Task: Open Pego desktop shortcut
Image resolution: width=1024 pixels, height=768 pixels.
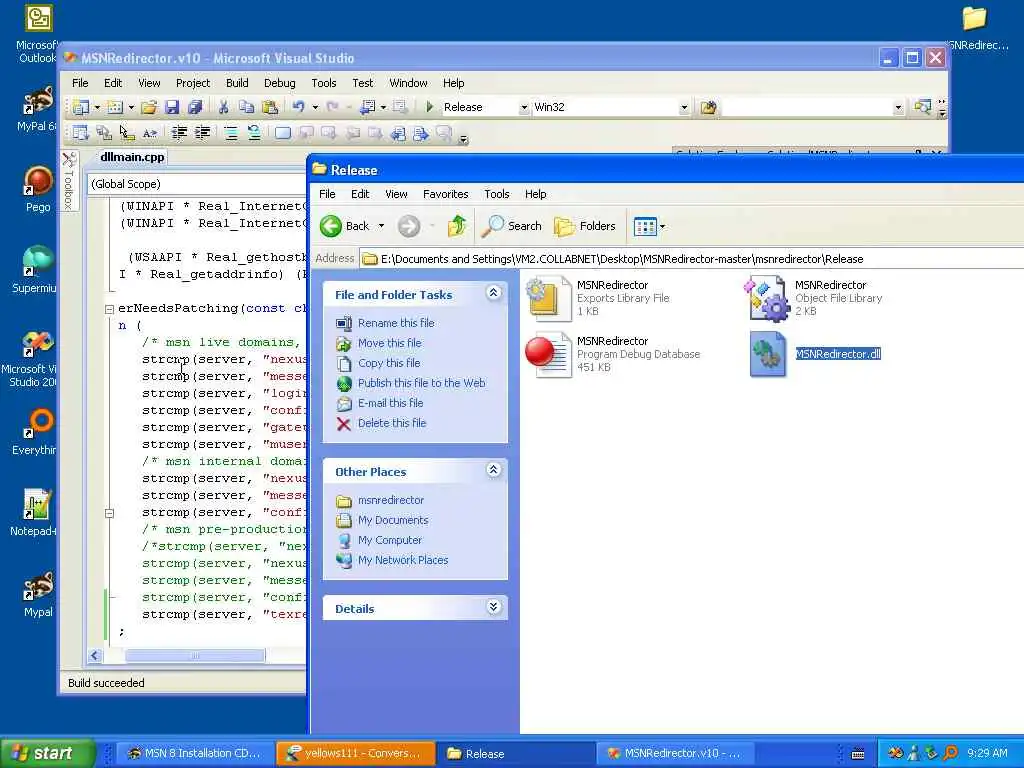Action: (x=38, y=189)
